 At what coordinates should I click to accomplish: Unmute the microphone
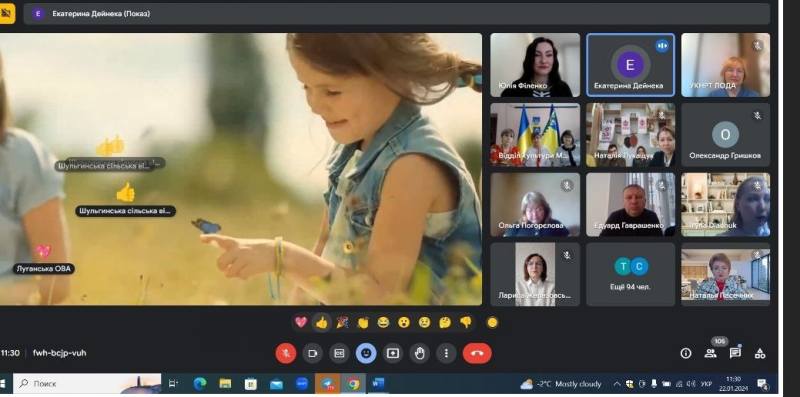click(x=286, y=353)
